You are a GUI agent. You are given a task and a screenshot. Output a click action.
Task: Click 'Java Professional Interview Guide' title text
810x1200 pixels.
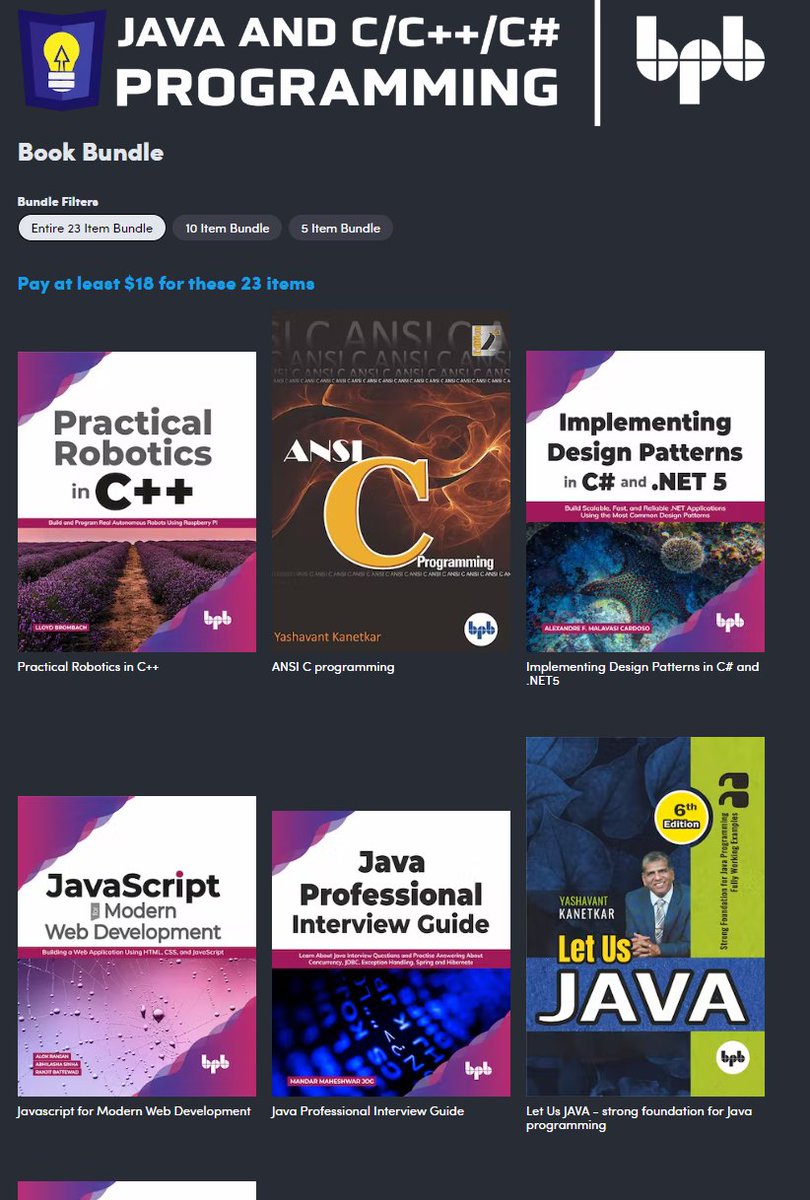368,1111
